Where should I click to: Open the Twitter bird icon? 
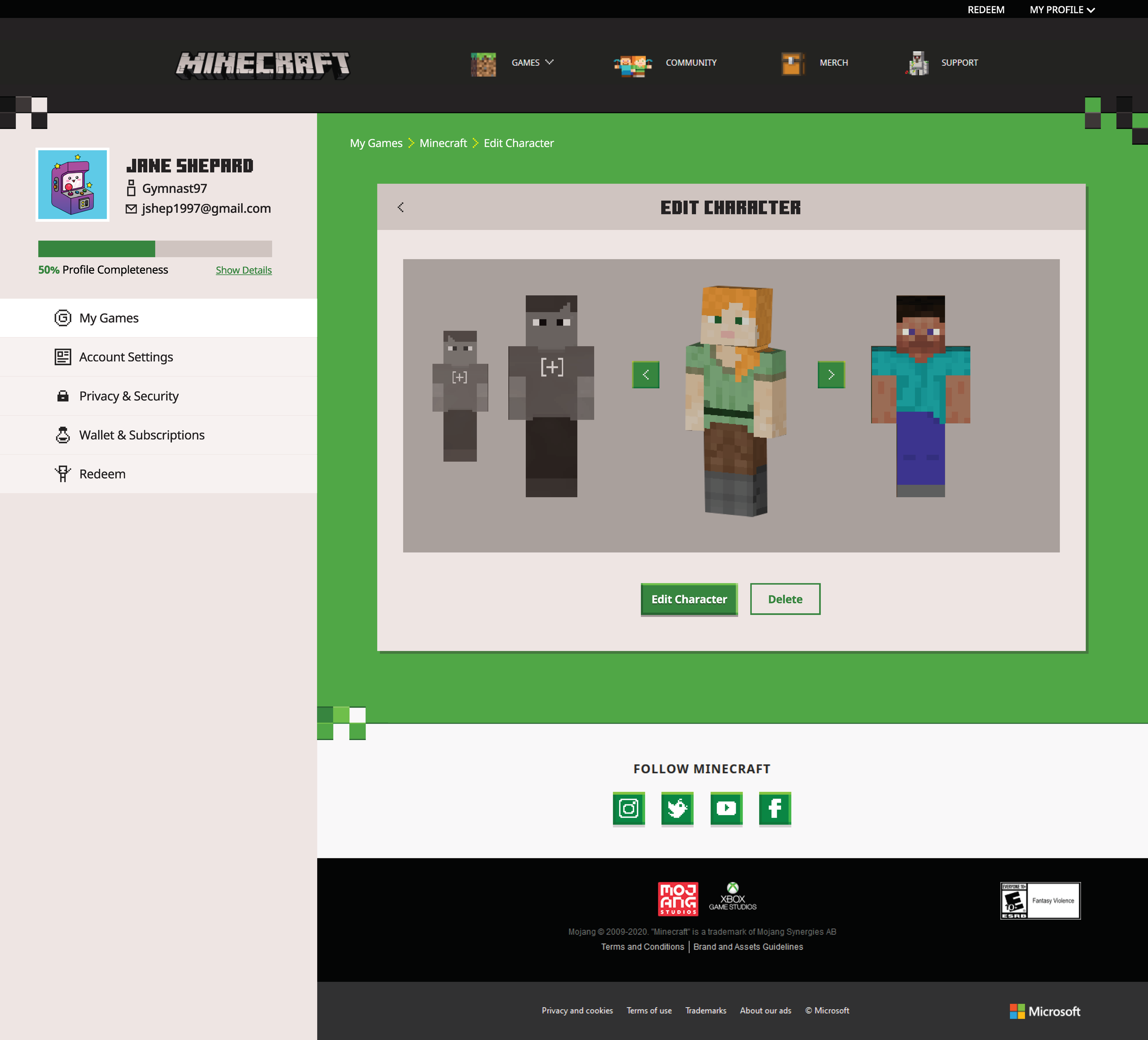(677, 808)
